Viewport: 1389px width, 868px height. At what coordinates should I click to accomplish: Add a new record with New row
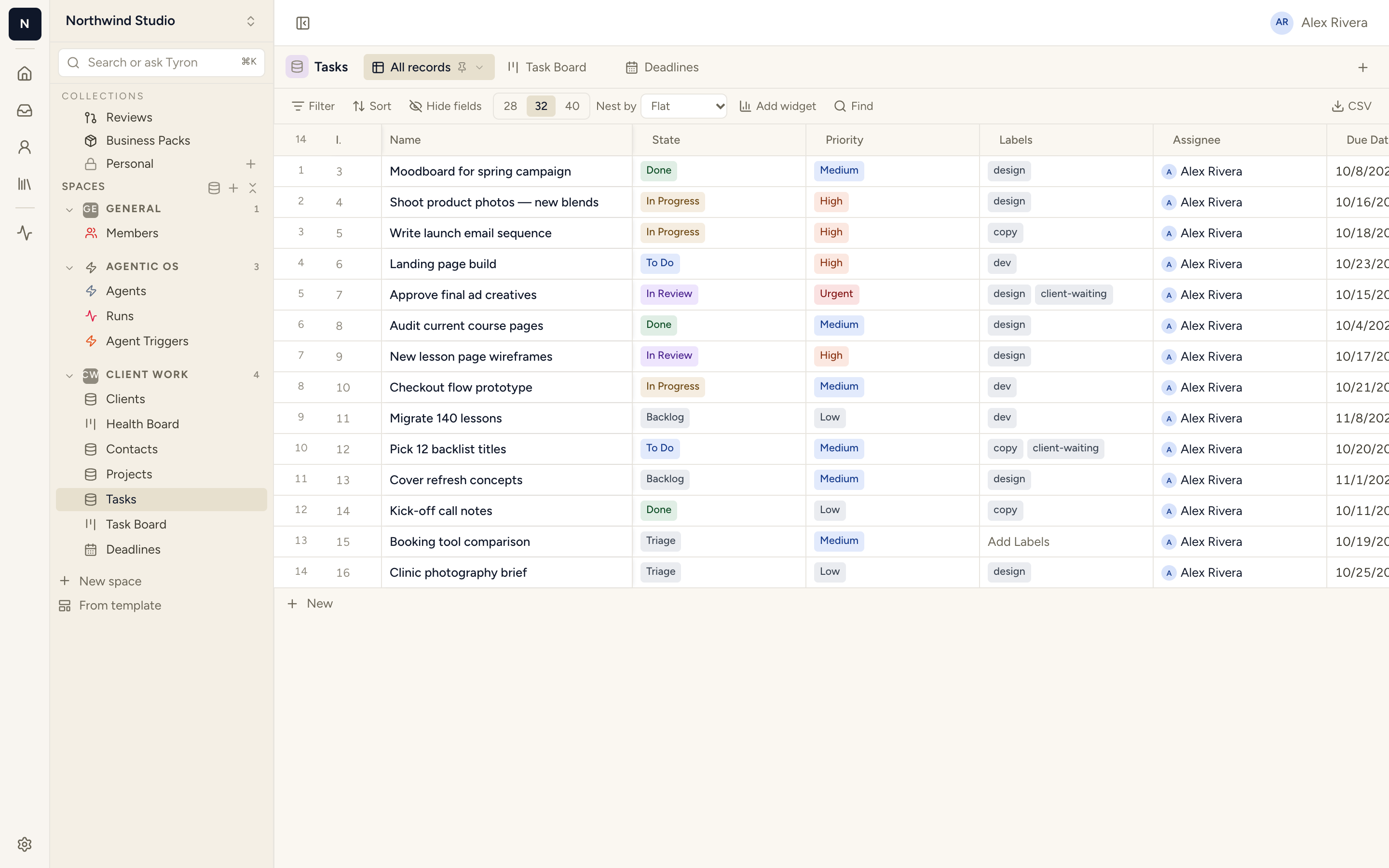310,603
